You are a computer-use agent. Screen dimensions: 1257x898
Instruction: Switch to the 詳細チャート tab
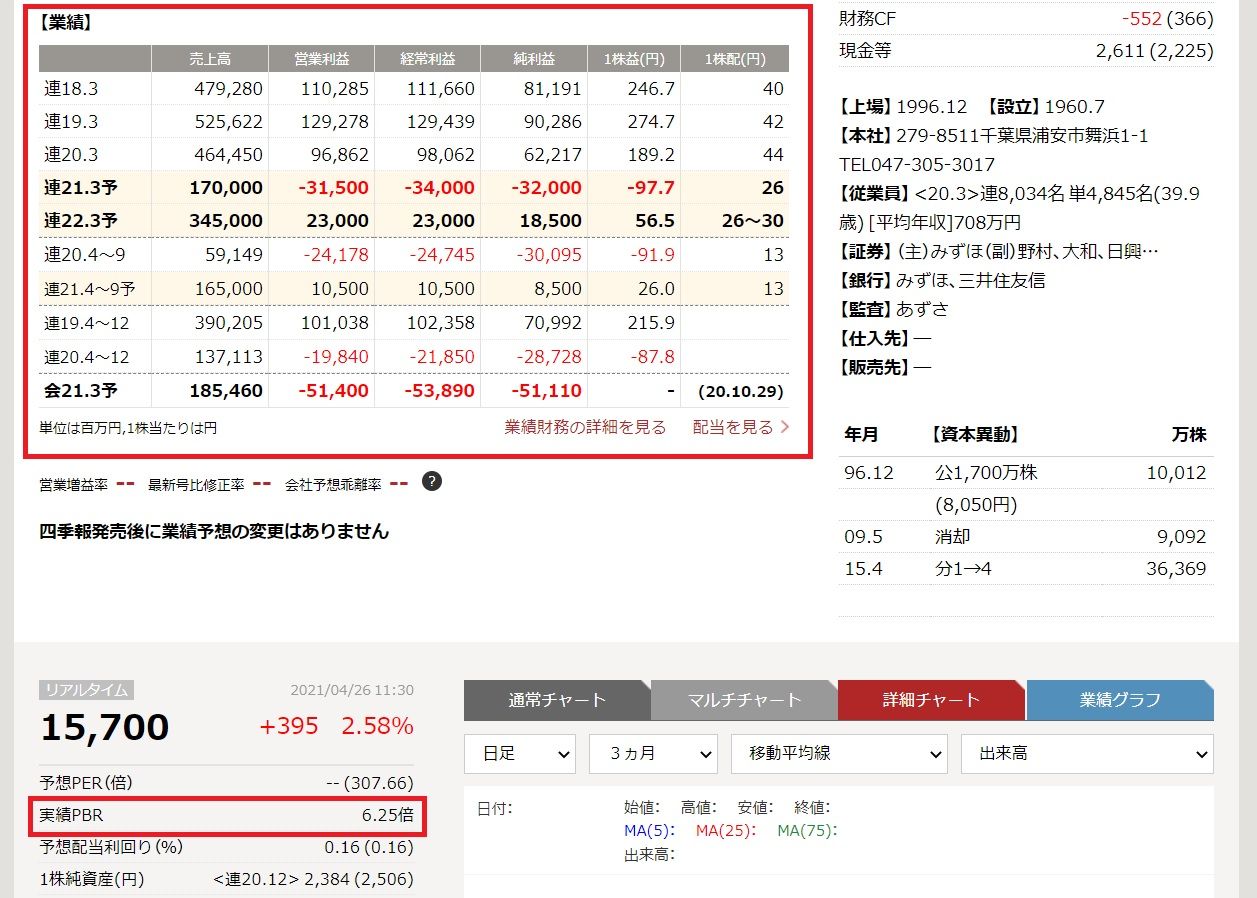tap(931, 700)
